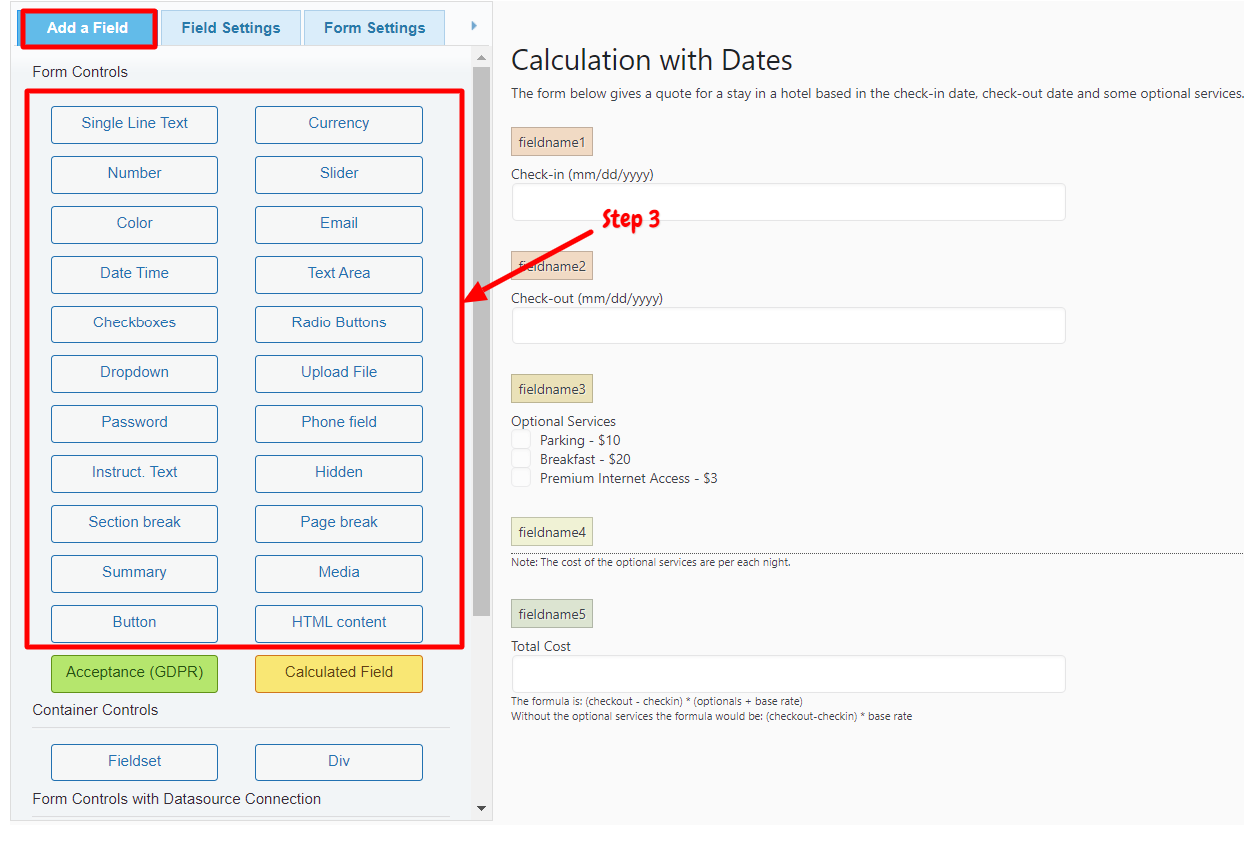Add a Radio Buttons control
The width and height of the screenshot is (1244, 848).
(339, 323)
